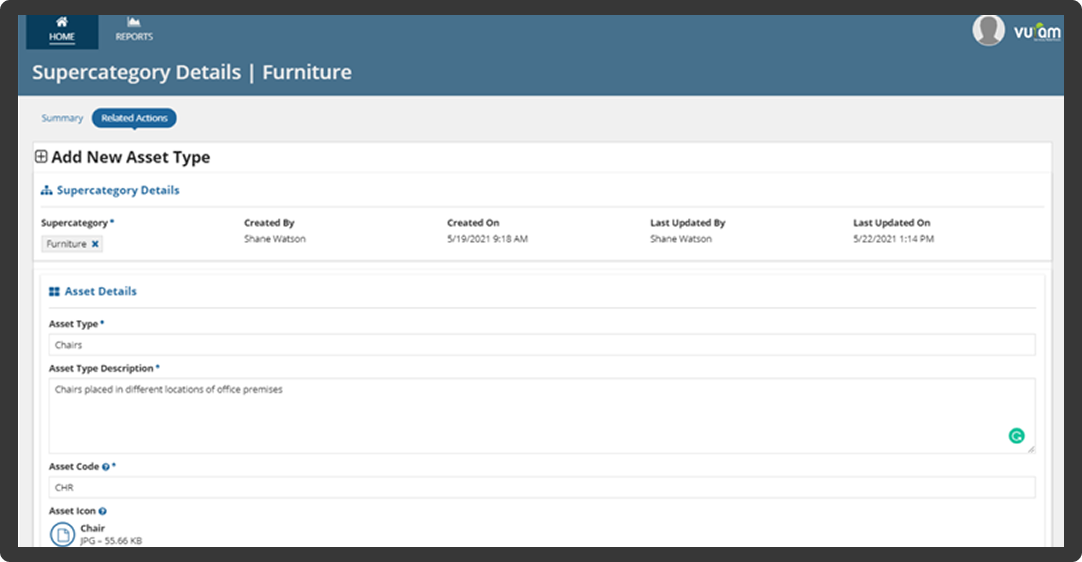The image size is (1082, 562).
Task: Click the Chair file document icon
Action: coord(62,534)
